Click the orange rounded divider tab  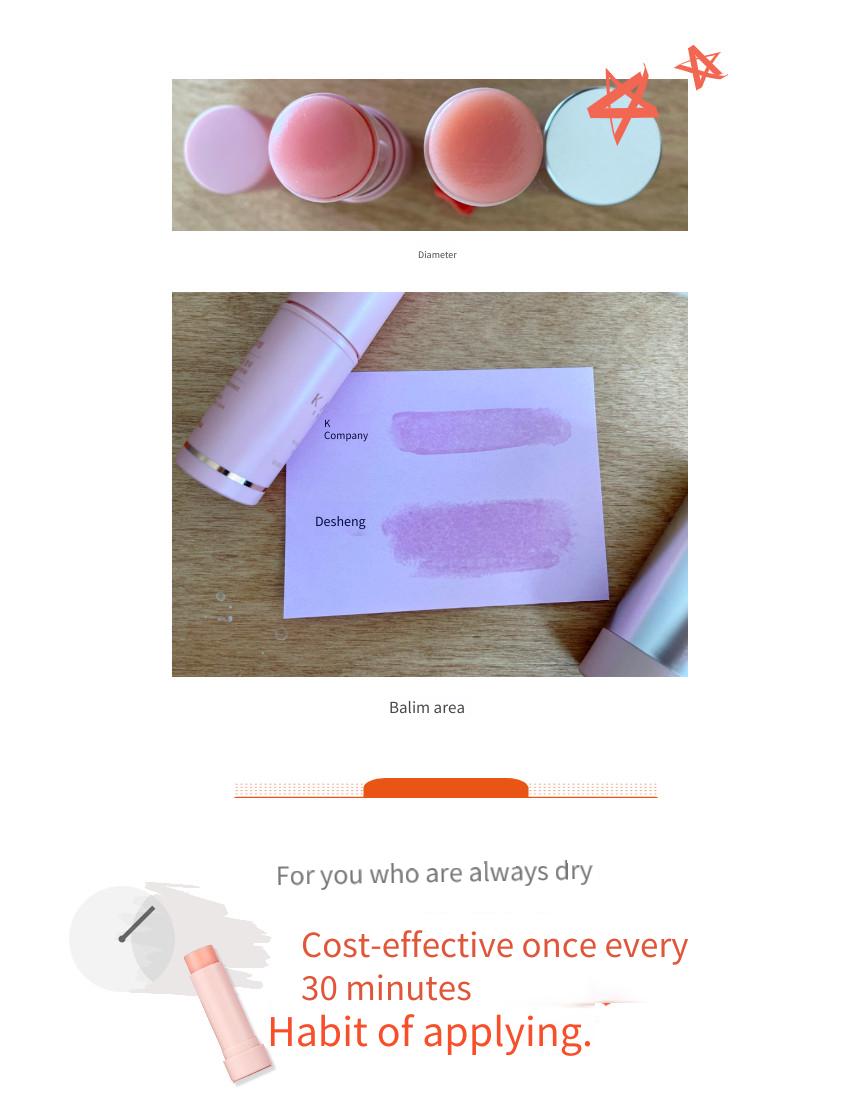coord(445,788)
